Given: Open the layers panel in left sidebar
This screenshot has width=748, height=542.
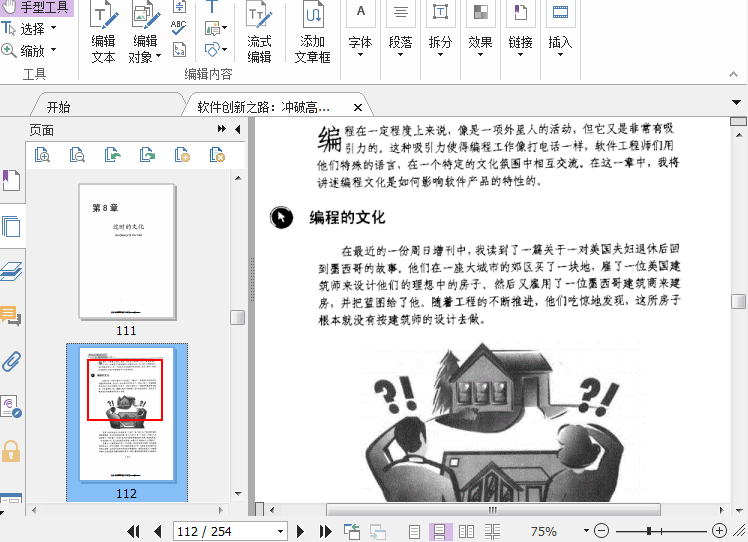Looking at the screenshot, I should pos(11,272).
